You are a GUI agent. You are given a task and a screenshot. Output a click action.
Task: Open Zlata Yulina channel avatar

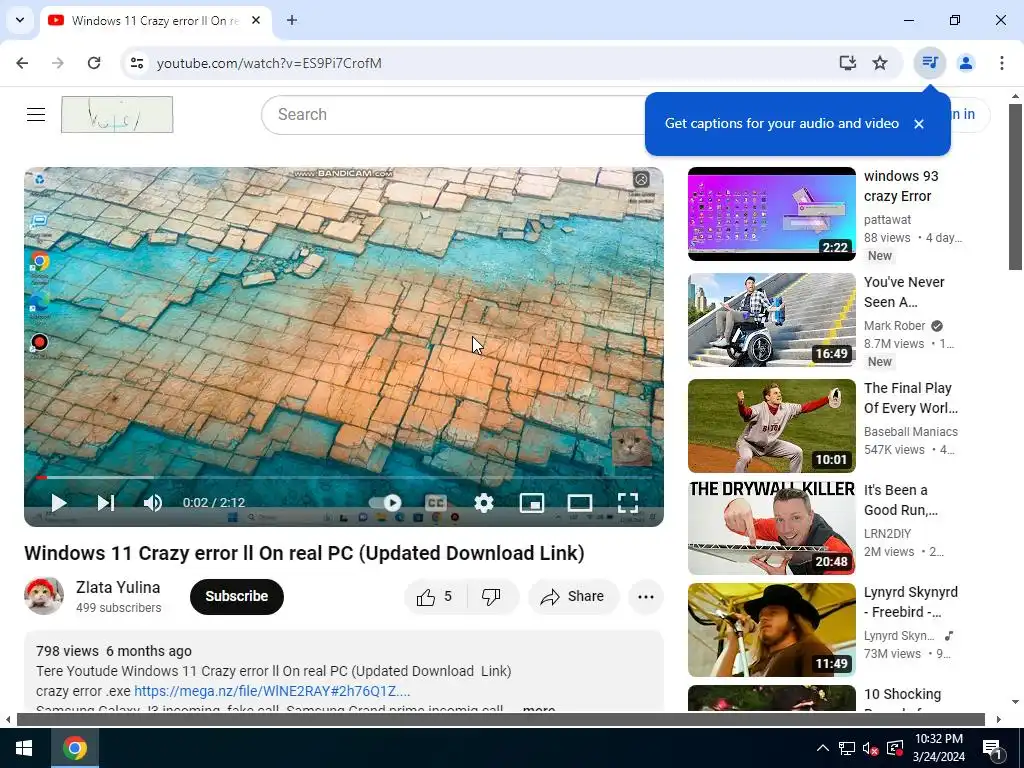pyautogui.click(x=44, y=596)
